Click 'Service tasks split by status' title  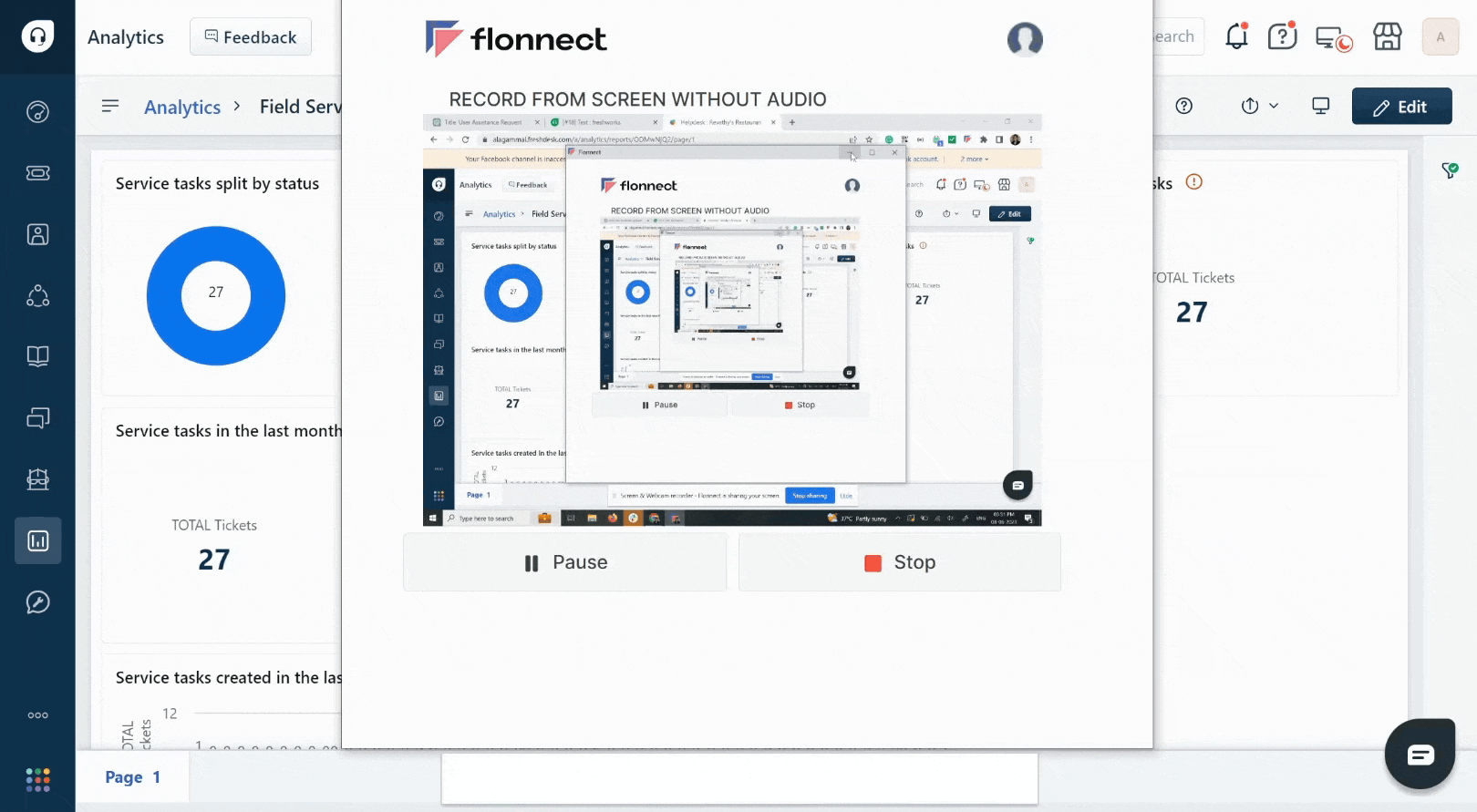pos(217,183)
